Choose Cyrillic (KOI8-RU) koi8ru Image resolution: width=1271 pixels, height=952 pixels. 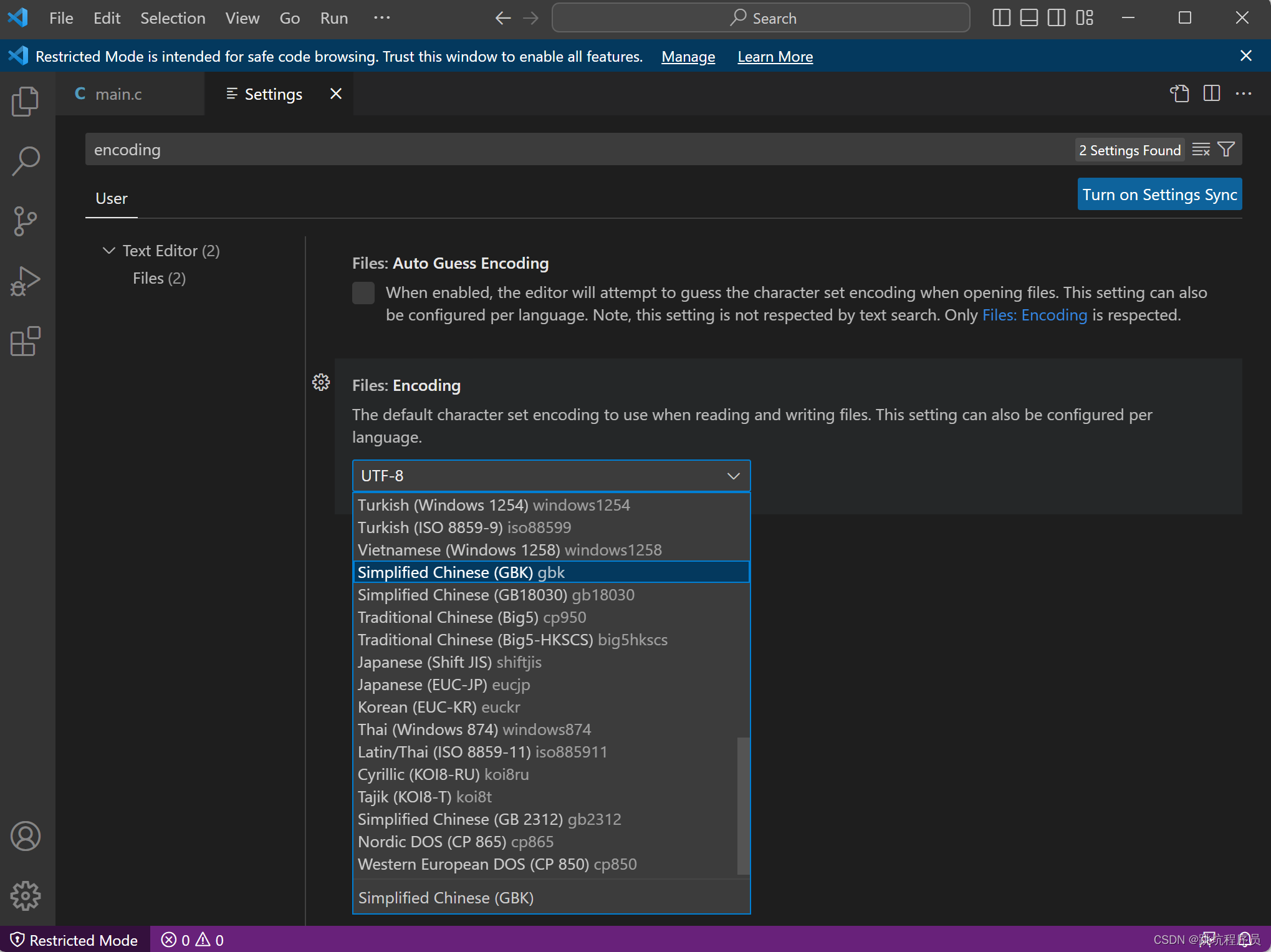[545, 774]
